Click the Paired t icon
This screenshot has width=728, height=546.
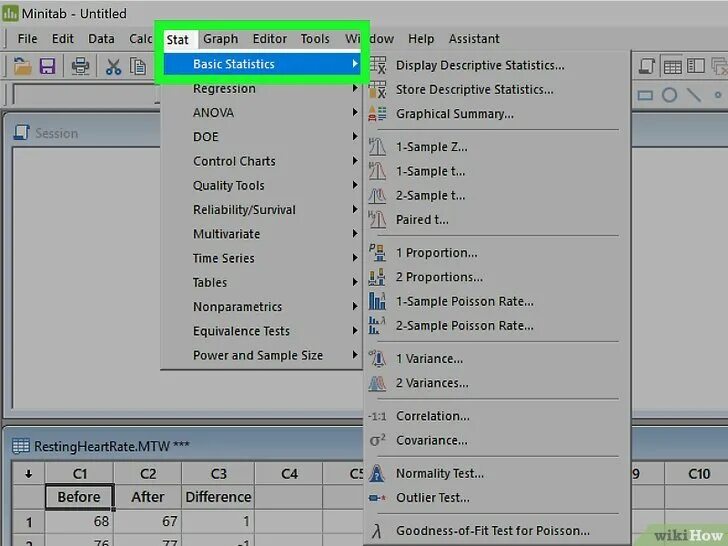377,220
